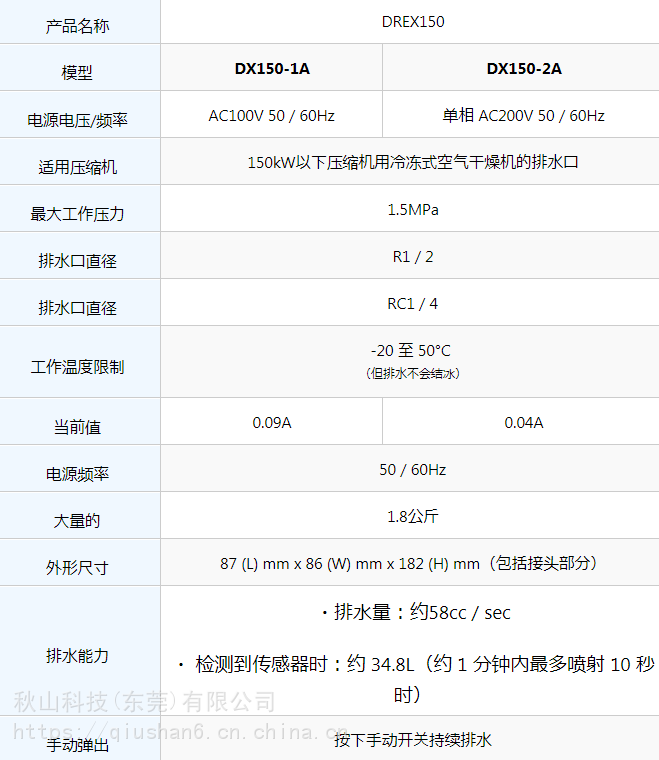
Task: Click the AC100V 50 / 60Hz cell
Action: (x=271, y=116)
